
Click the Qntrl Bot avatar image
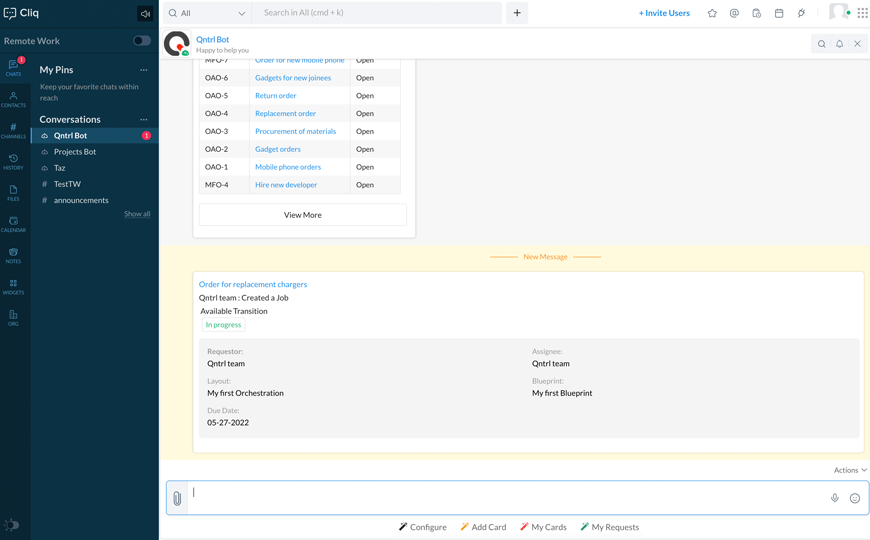[x=177, y=44]
